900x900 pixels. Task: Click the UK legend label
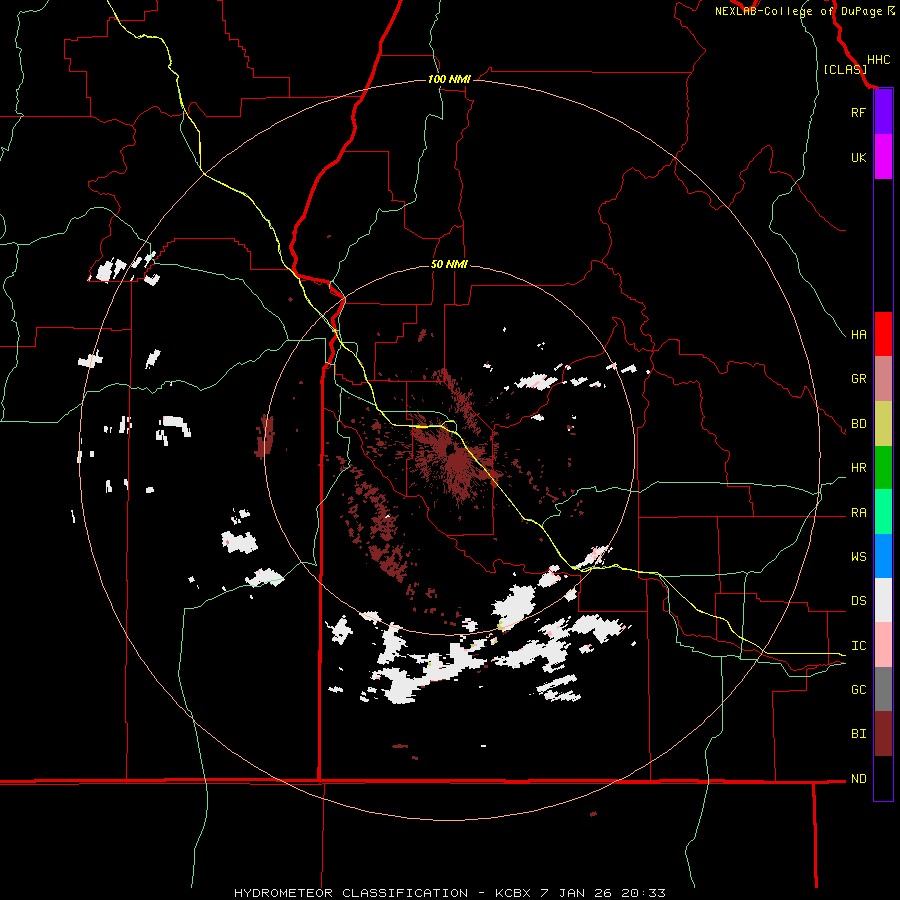click(858, 157)
